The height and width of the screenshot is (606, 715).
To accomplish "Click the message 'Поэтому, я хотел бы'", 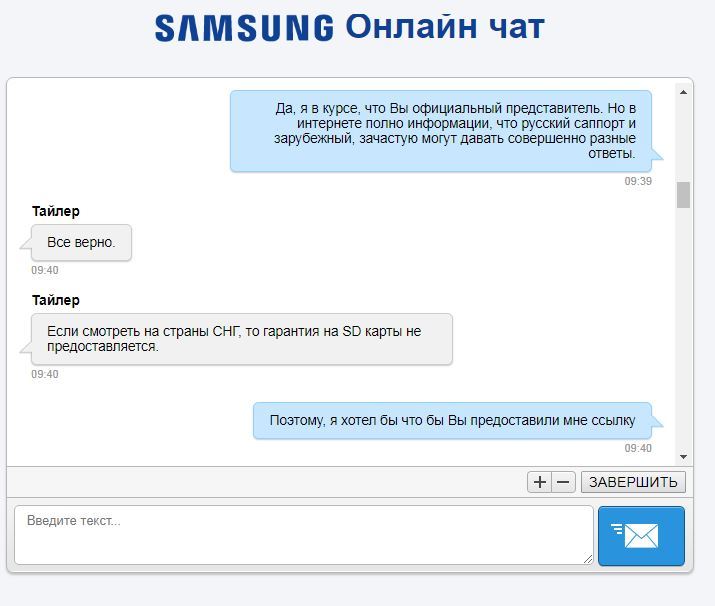I will pos(452,420).
